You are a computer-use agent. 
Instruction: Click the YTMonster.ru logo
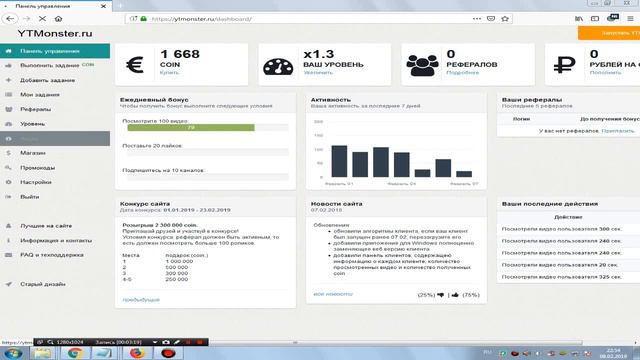pos(55,33)
